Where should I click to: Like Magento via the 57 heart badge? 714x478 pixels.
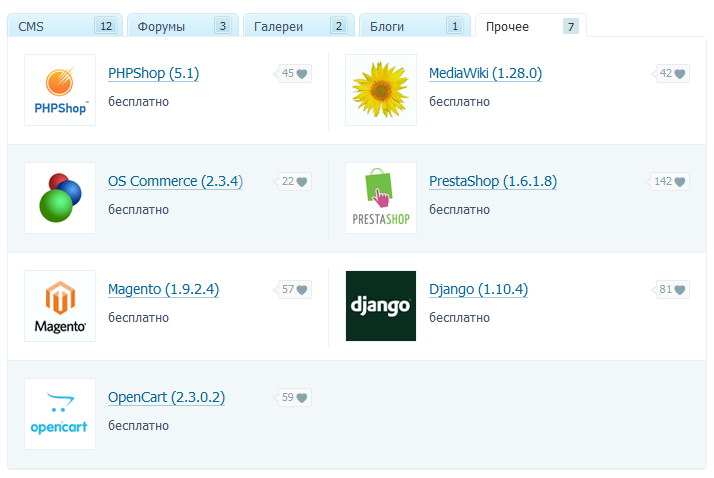pyautogui.click(x=293, y=289)
